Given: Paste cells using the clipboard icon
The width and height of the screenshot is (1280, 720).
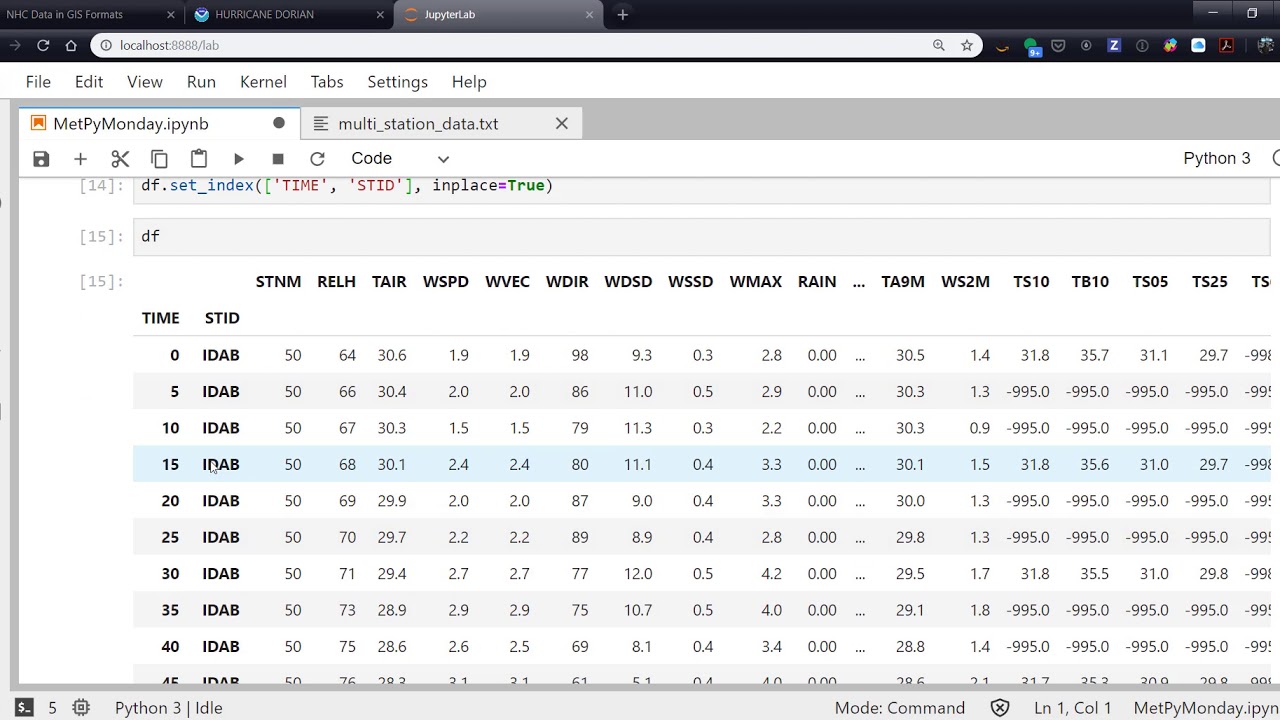Looking at the screenshot, I should pyautogui.click(x=199, y=159).
